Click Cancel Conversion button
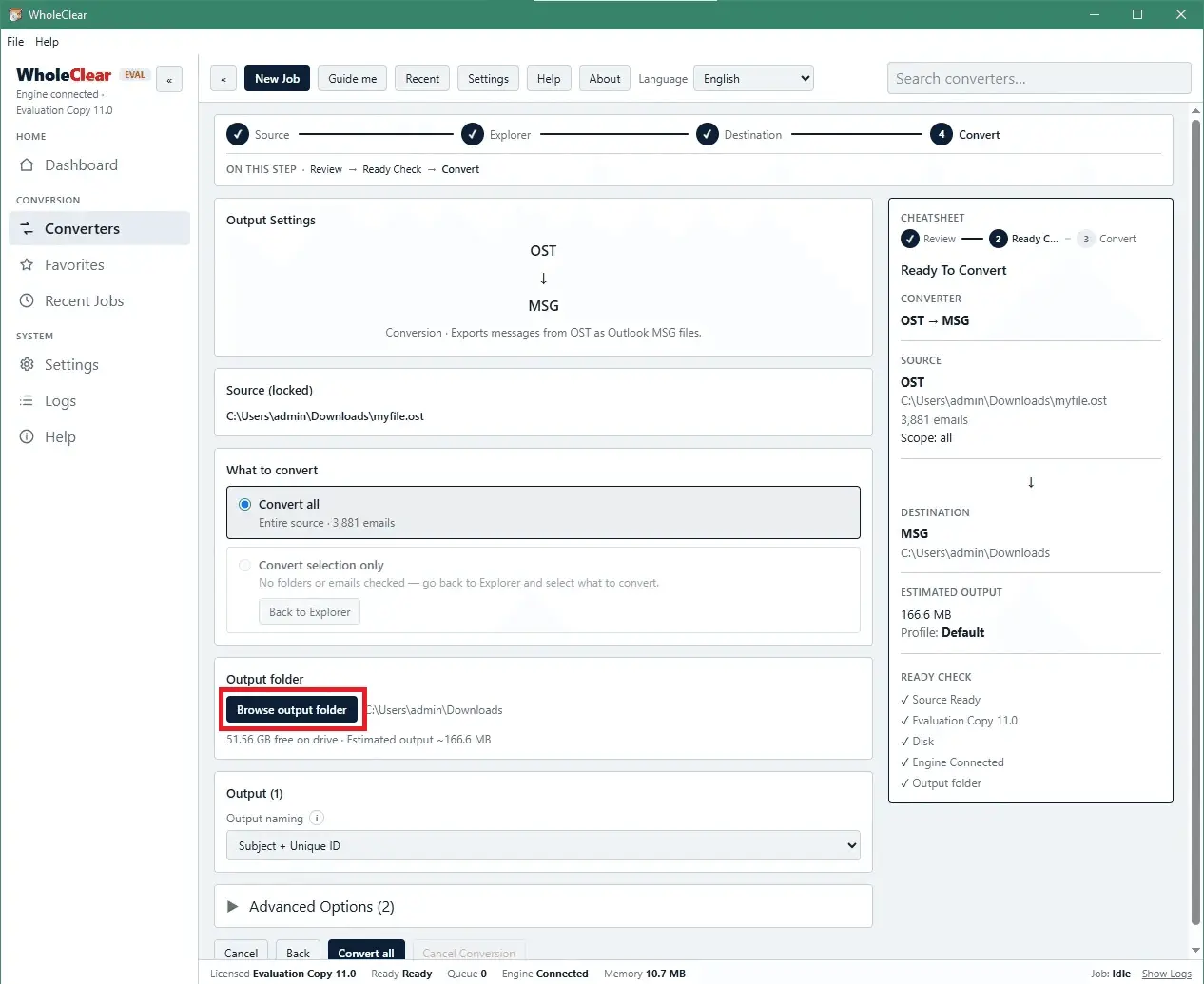The width and height of the screenshot is (1204, 984). click(469, 953)
